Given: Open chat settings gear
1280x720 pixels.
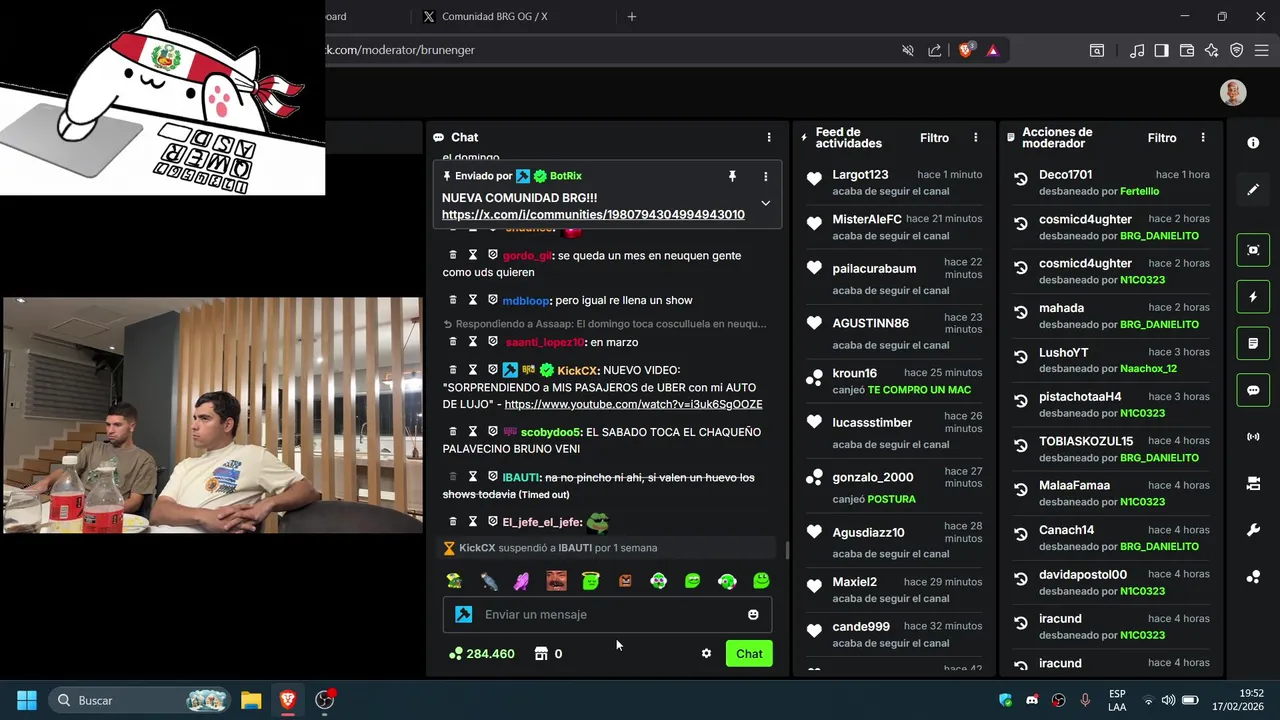Looking at the screenshot, I should [706, 654].
